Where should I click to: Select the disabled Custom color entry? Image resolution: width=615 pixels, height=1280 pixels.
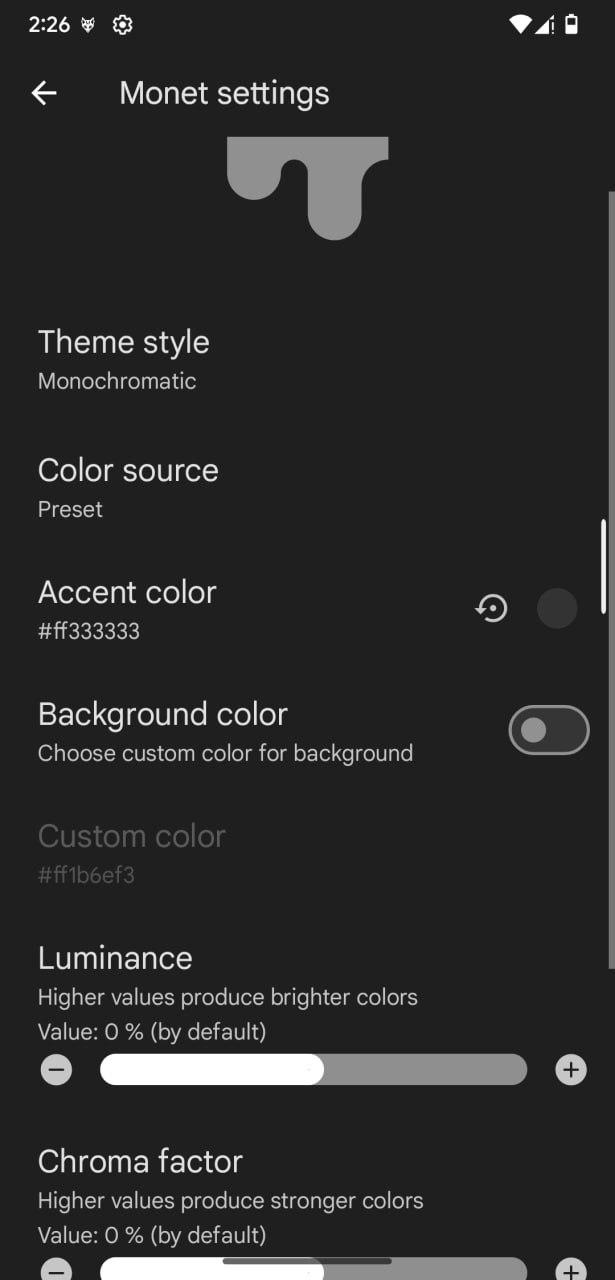point(307,853)
